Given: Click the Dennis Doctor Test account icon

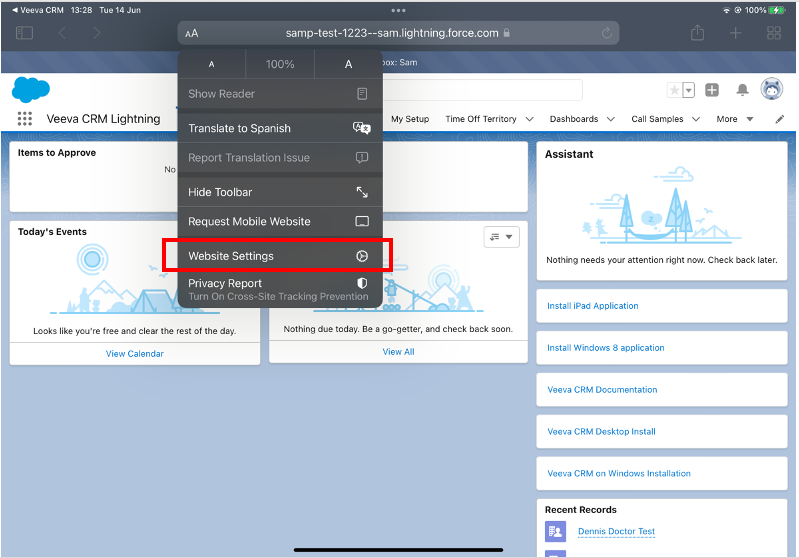Looking at the screenshot, I should (x=555, y=532).
